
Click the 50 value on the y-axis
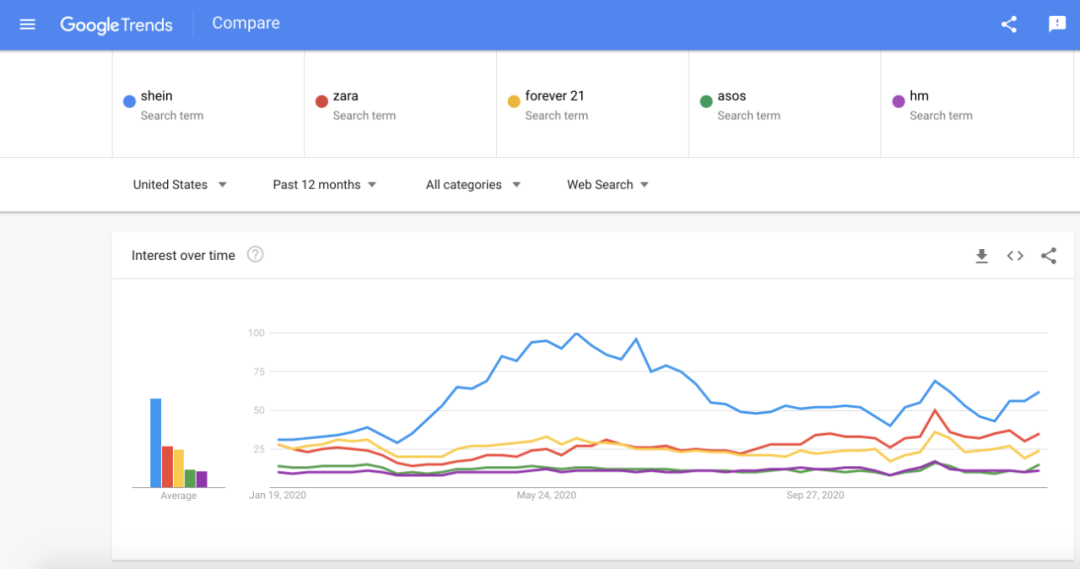tap(259, 411)
